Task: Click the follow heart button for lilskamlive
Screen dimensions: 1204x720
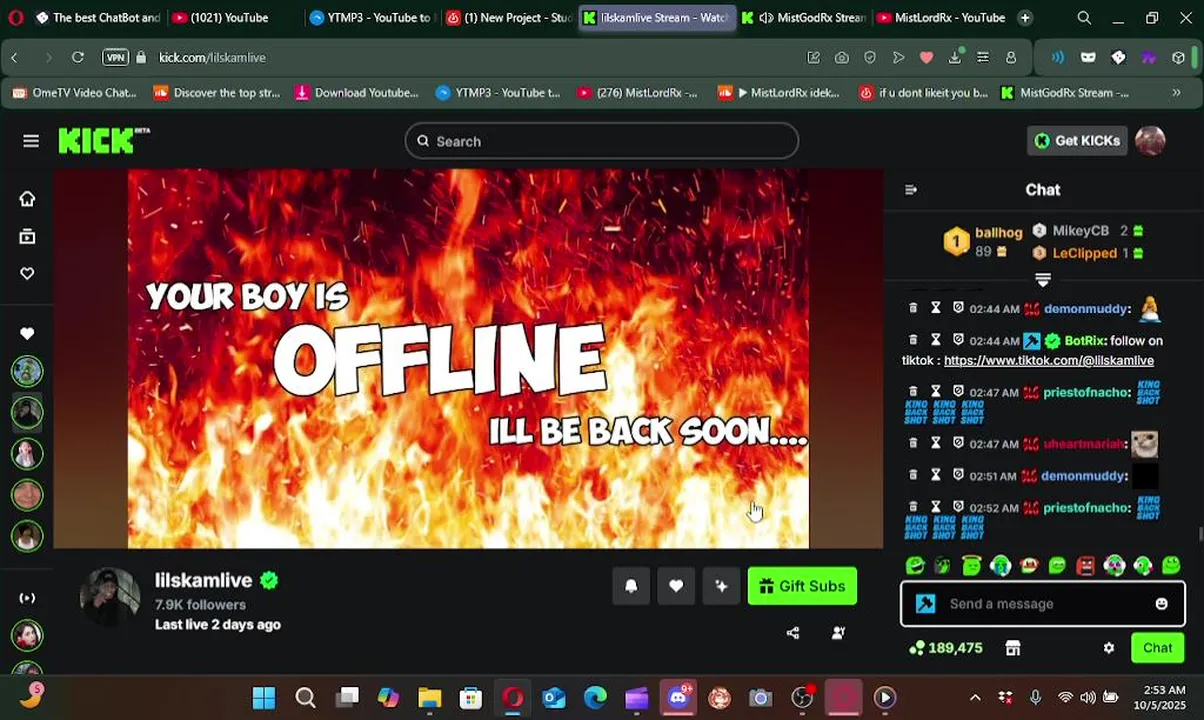Action: coord(676,586)
